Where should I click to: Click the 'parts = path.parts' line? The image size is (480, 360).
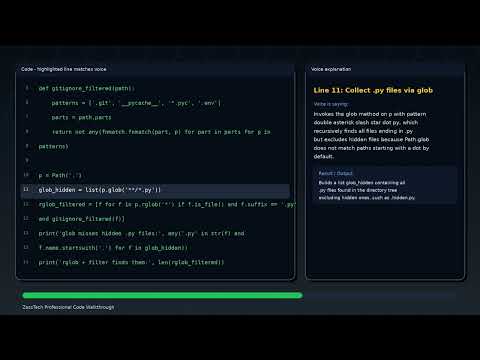(x=81, y=118)
